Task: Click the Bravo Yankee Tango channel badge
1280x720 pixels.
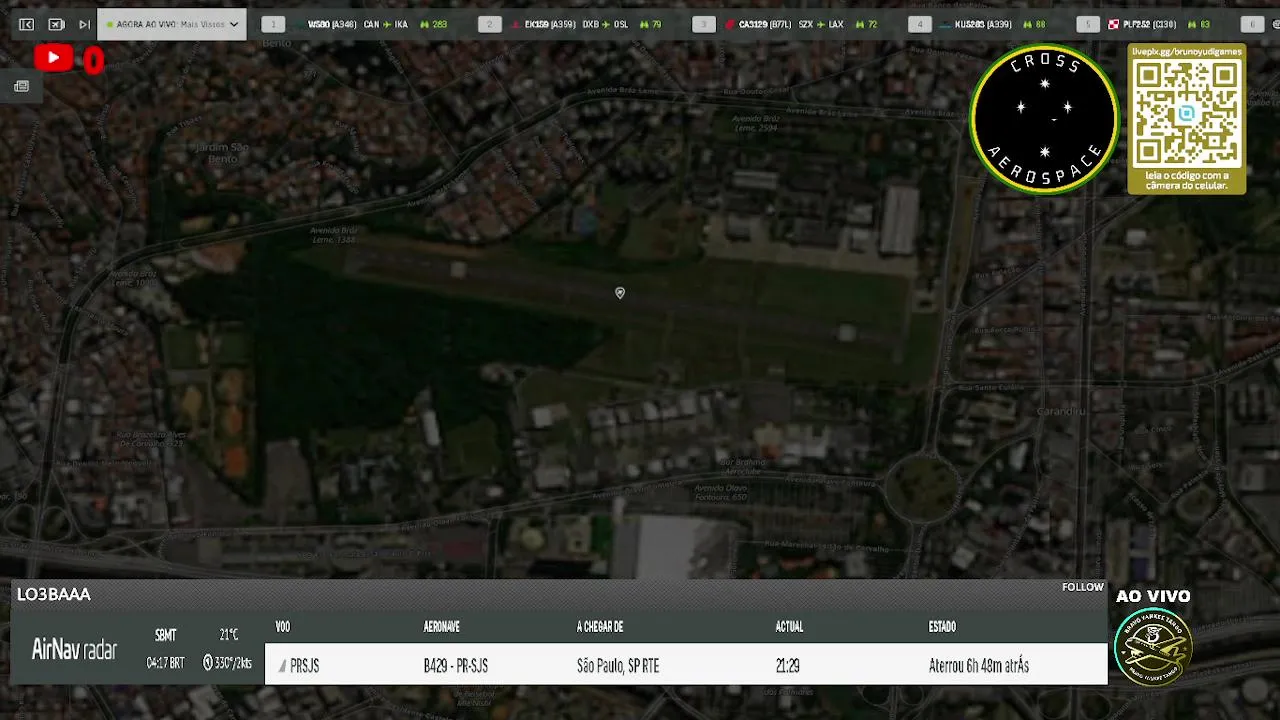Action: [1153, 646]
